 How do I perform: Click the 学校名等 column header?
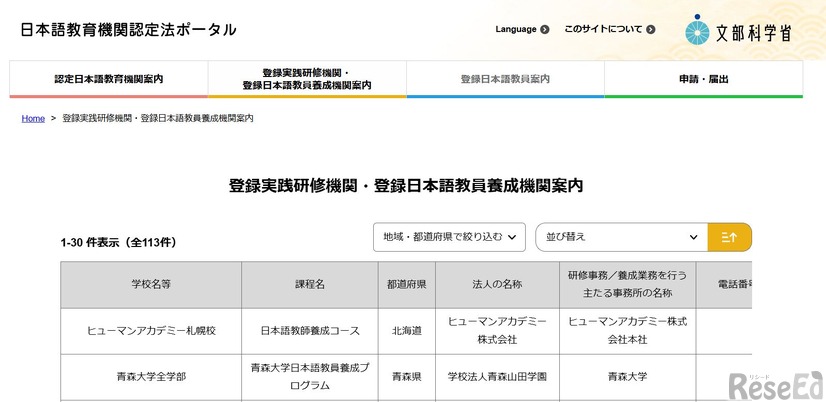tap(151, 285)
